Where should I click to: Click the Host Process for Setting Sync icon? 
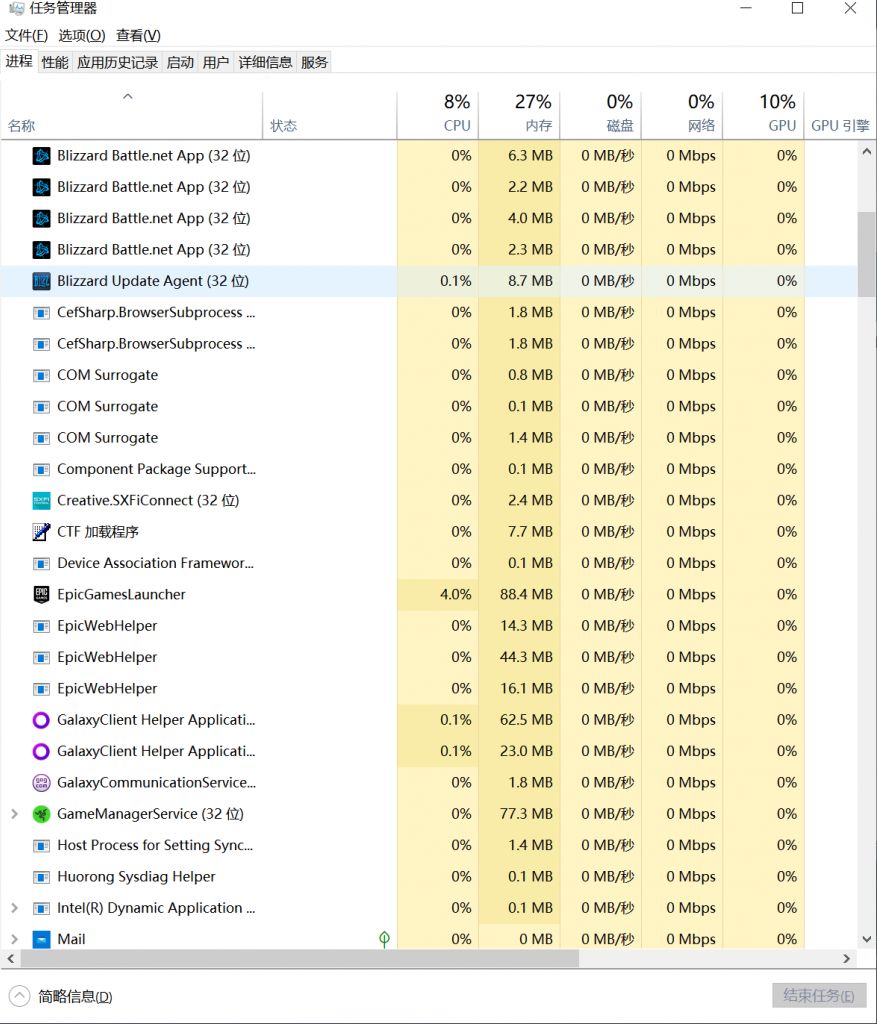tap(41, 846)
